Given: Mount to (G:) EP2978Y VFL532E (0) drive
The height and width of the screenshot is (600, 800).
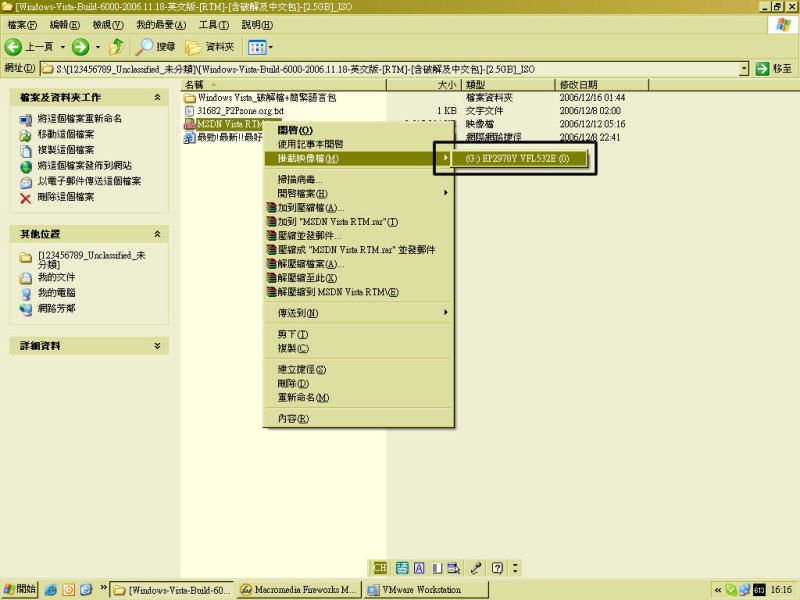Looking at the screenshot, I should [519, 158].
